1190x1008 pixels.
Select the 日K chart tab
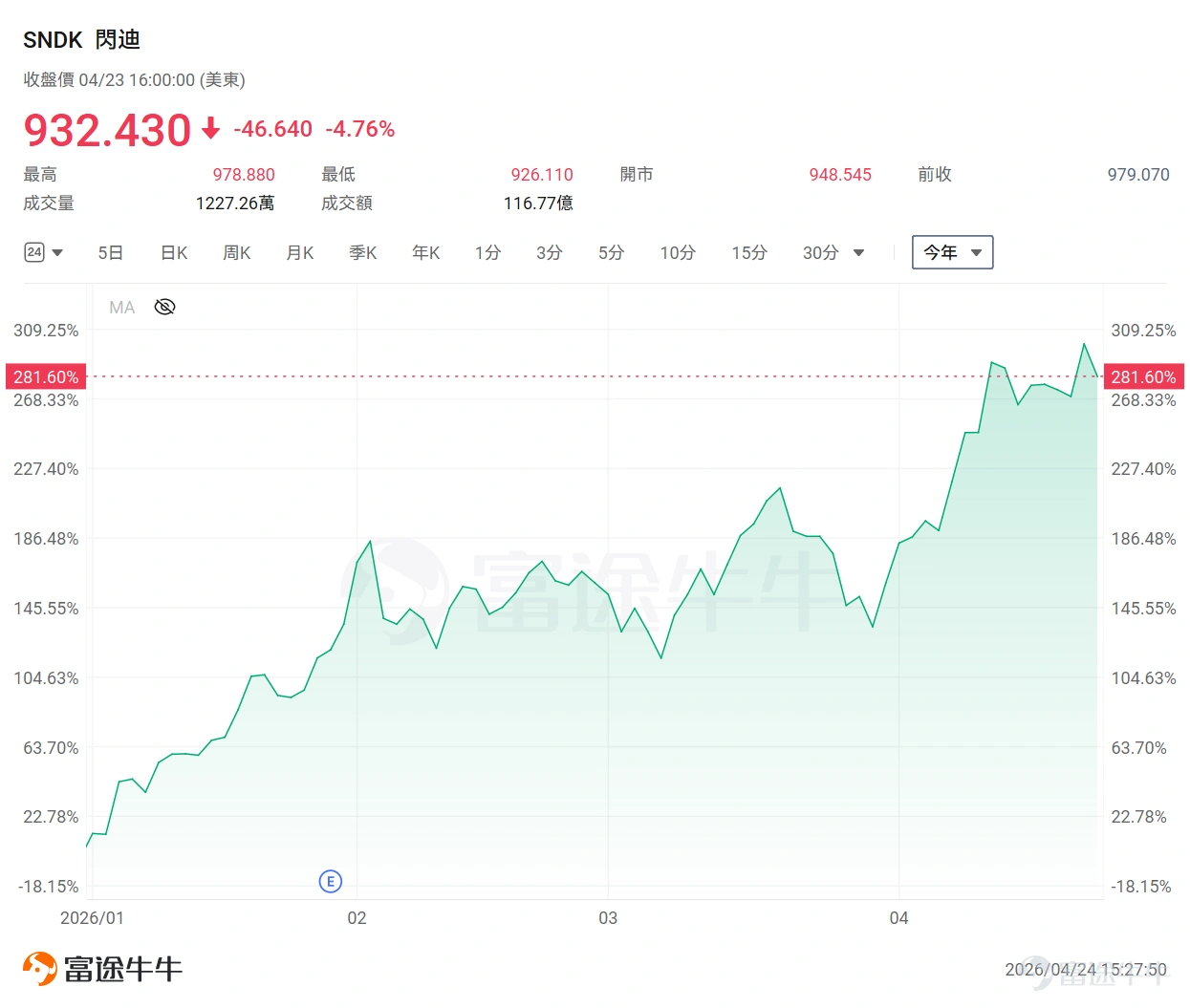(x=174, y=252)
